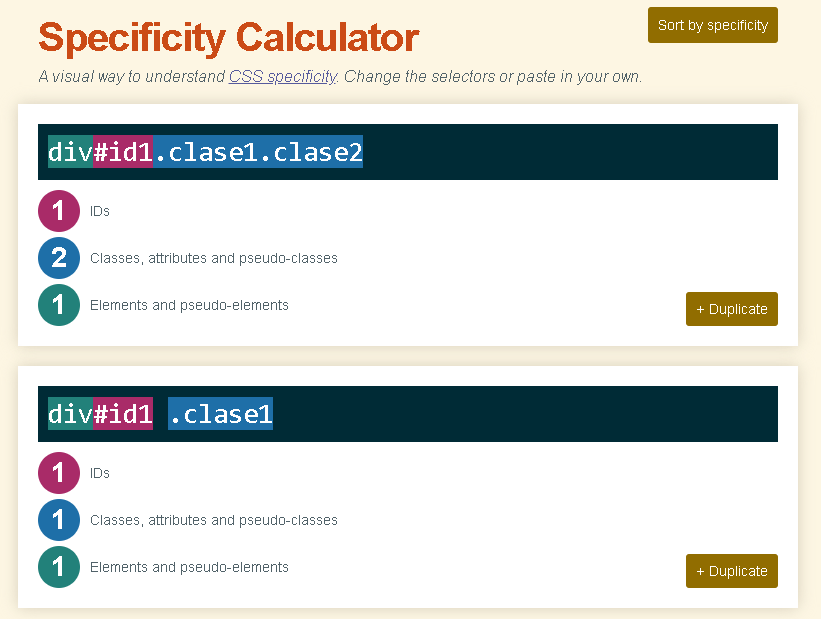Image resolution: width=821 pixels, height=619 pixels.
Task: Click the Specificity Calculator heading
Action: [x=229, y=38]
